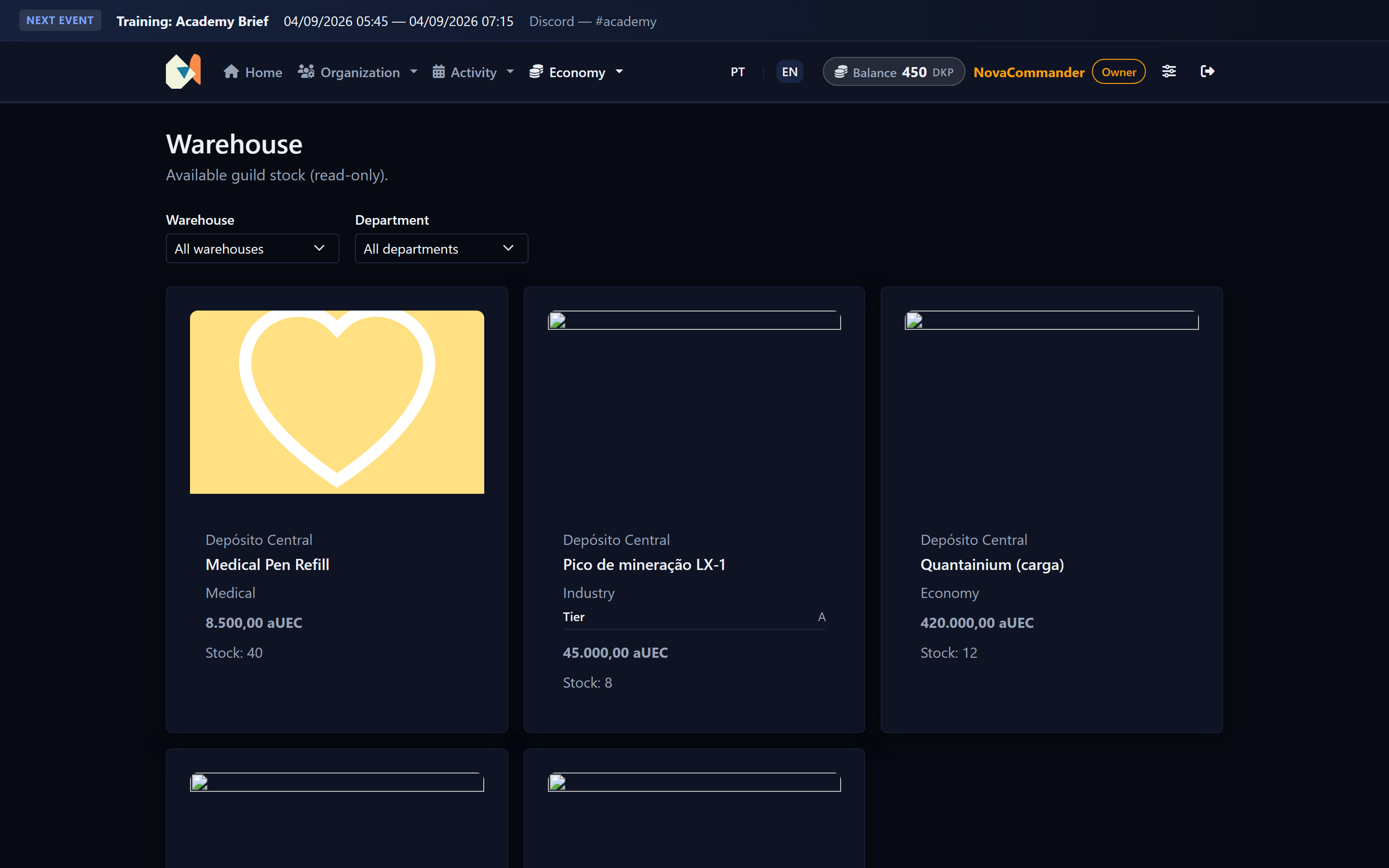This screenshot has width=1389, height=868.
Task: Switch language to EN
Action: pos(790,72)
